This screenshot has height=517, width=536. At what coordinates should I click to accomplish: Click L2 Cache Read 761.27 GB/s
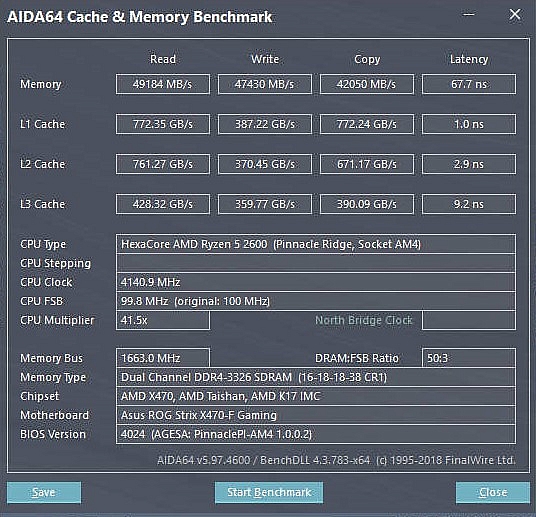[163, 164]
